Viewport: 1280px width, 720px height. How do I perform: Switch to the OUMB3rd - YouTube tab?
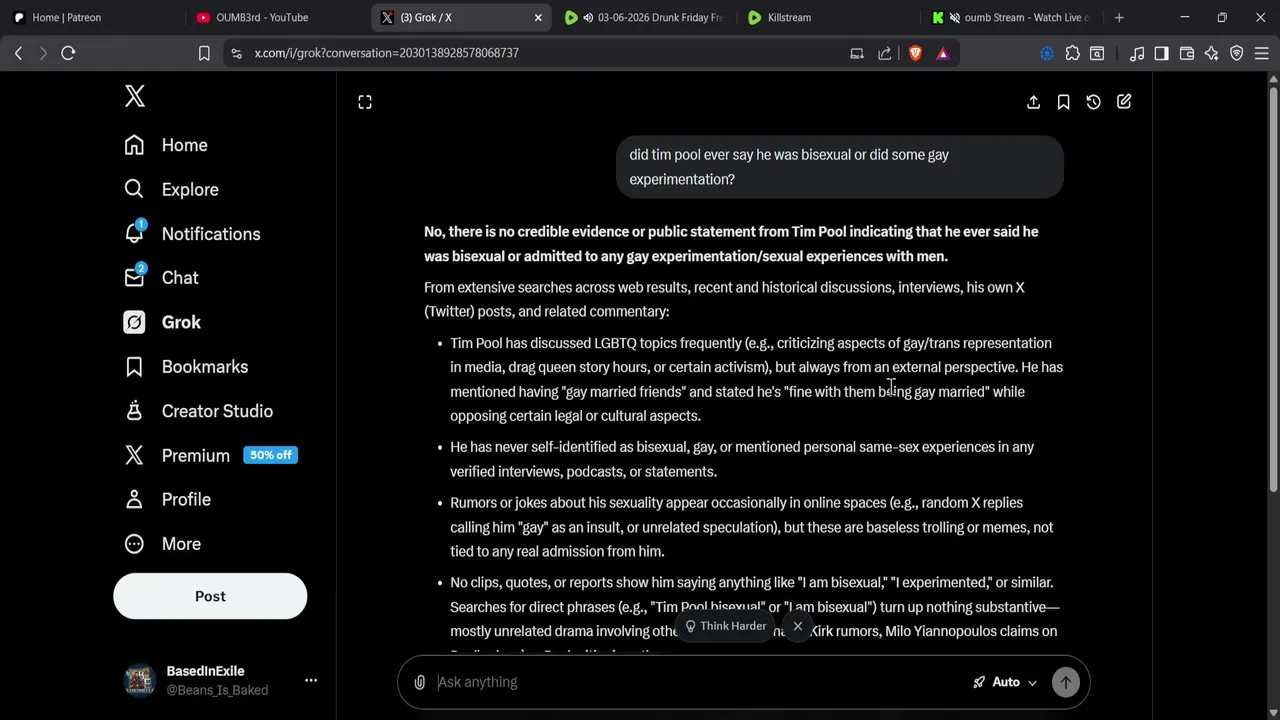pos(277,17)
